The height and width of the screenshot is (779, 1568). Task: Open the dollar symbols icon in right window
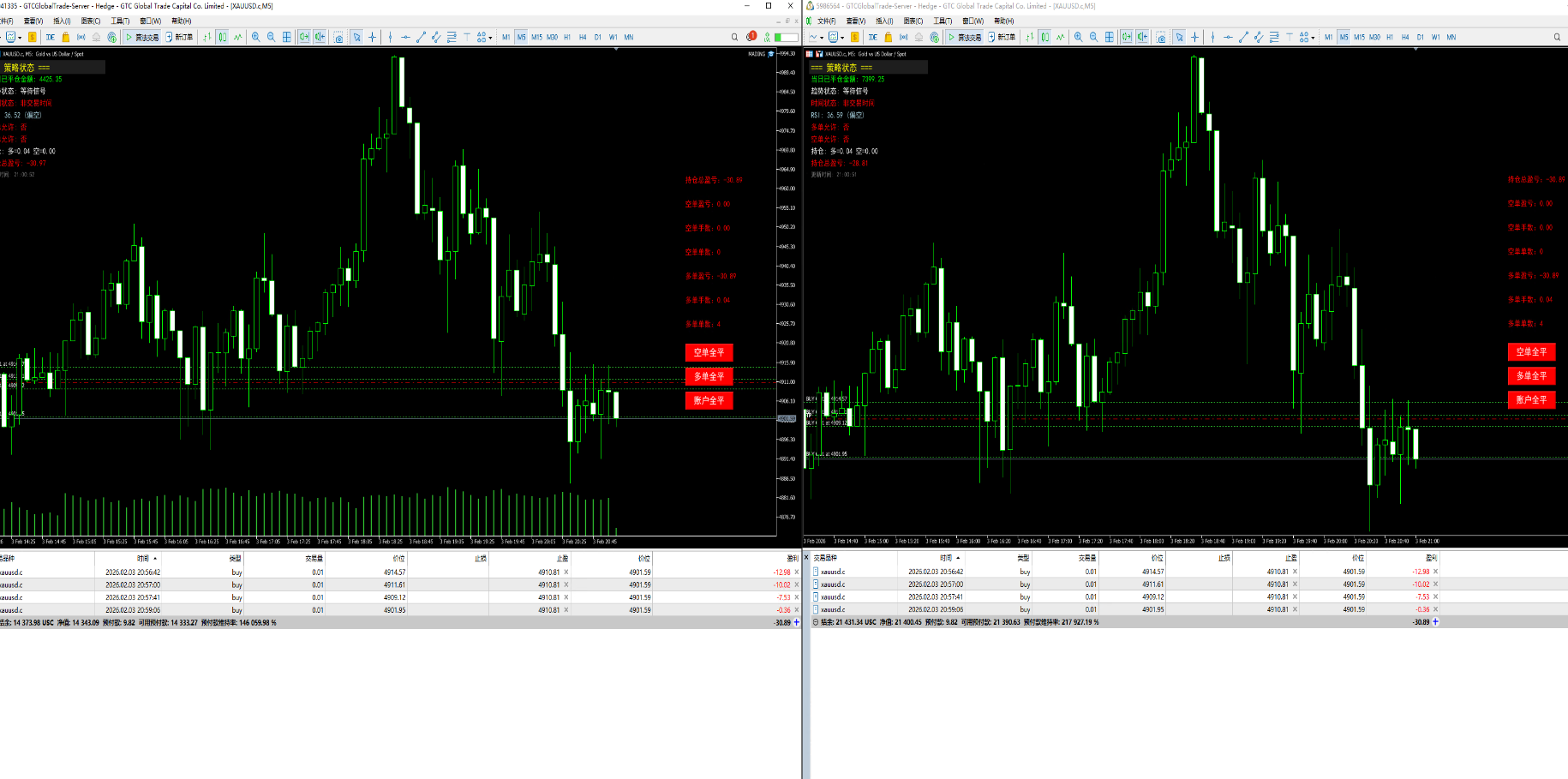(854, 37)
